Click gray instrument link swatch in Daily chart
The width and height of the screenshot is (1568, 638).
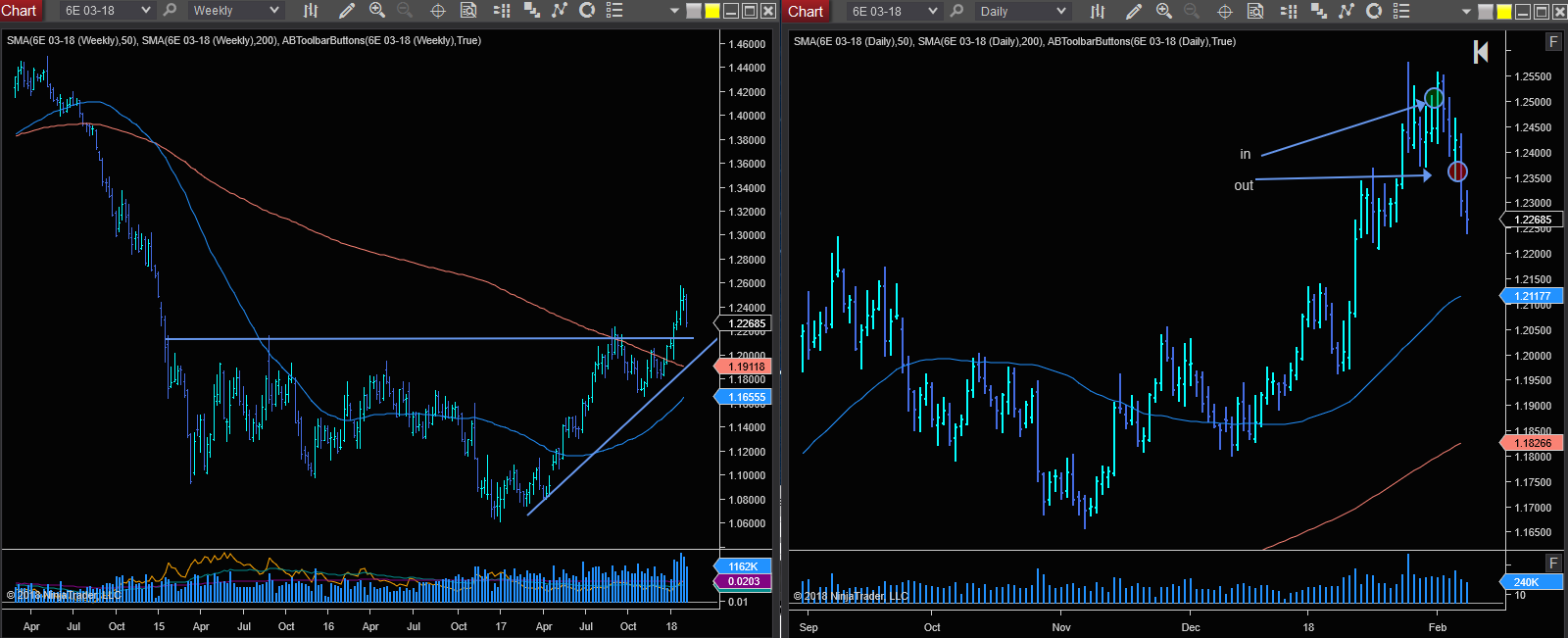pos(1486,12)
